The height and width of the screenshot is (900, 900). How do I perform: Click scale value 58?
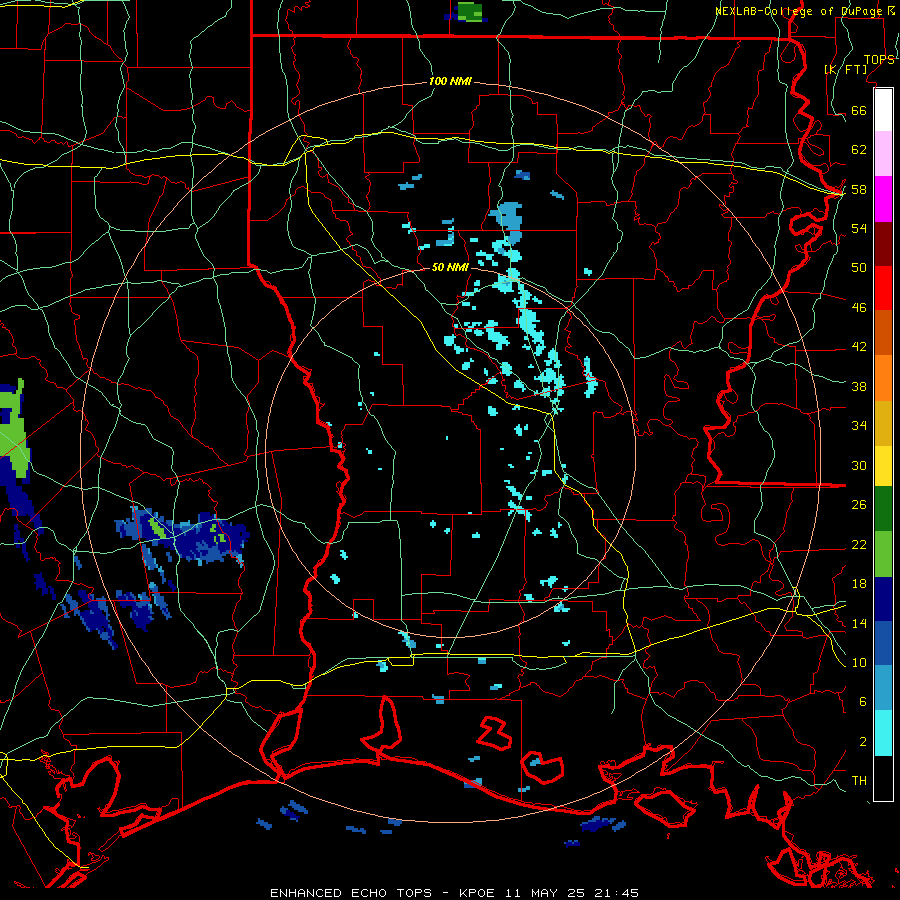point(859,189)
